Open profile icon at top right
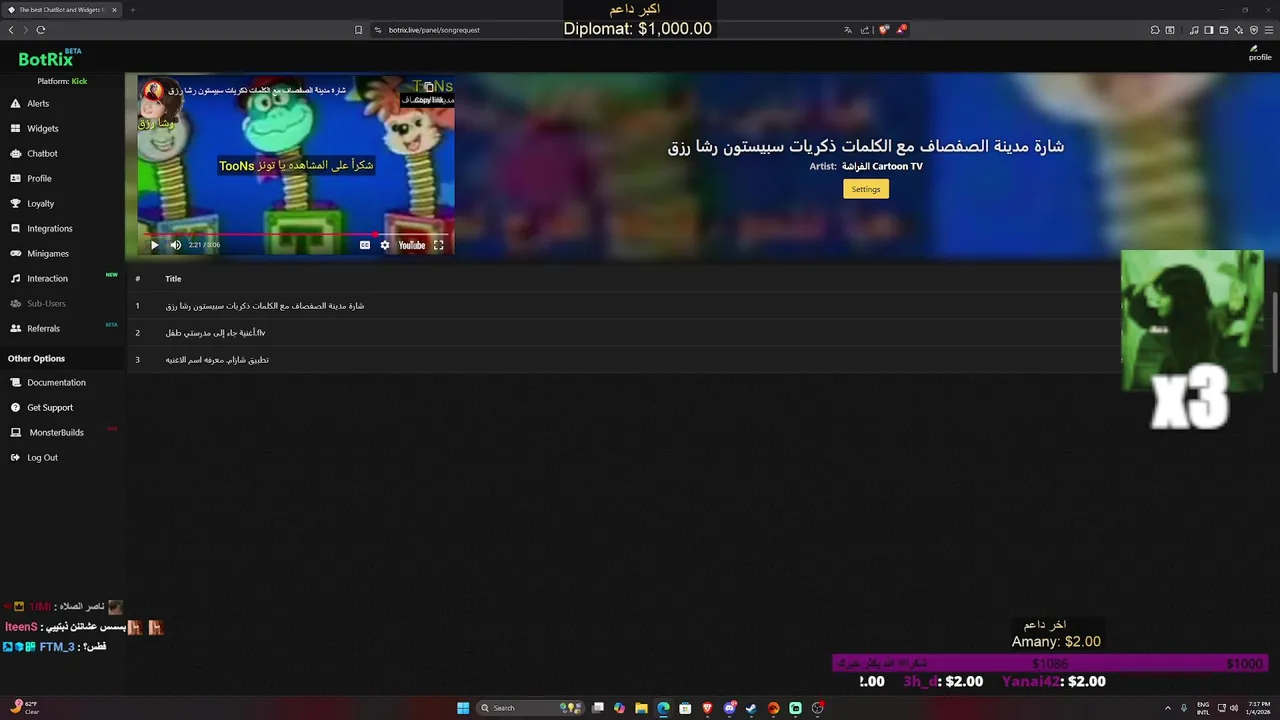 pyautogui.click(x=1260, y=53)
